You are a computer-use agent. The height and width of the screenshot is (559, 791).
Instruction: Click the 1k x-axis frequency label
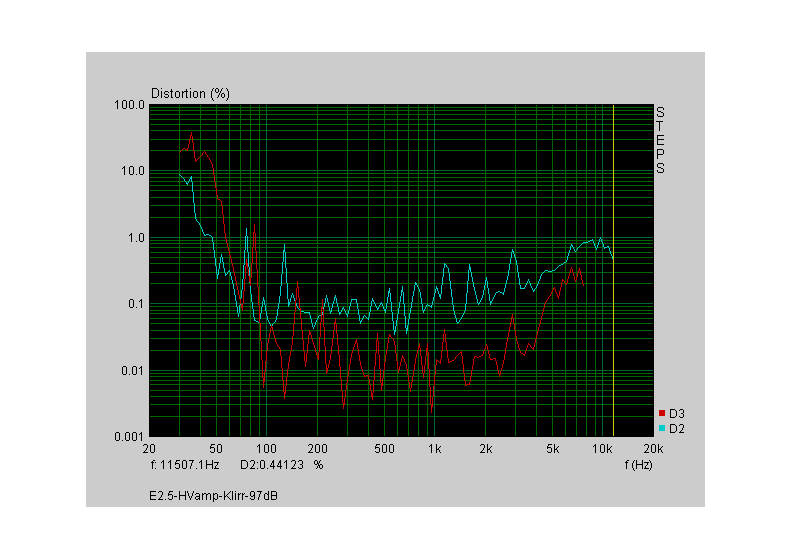pyautogui.click(x=435, y=449)
